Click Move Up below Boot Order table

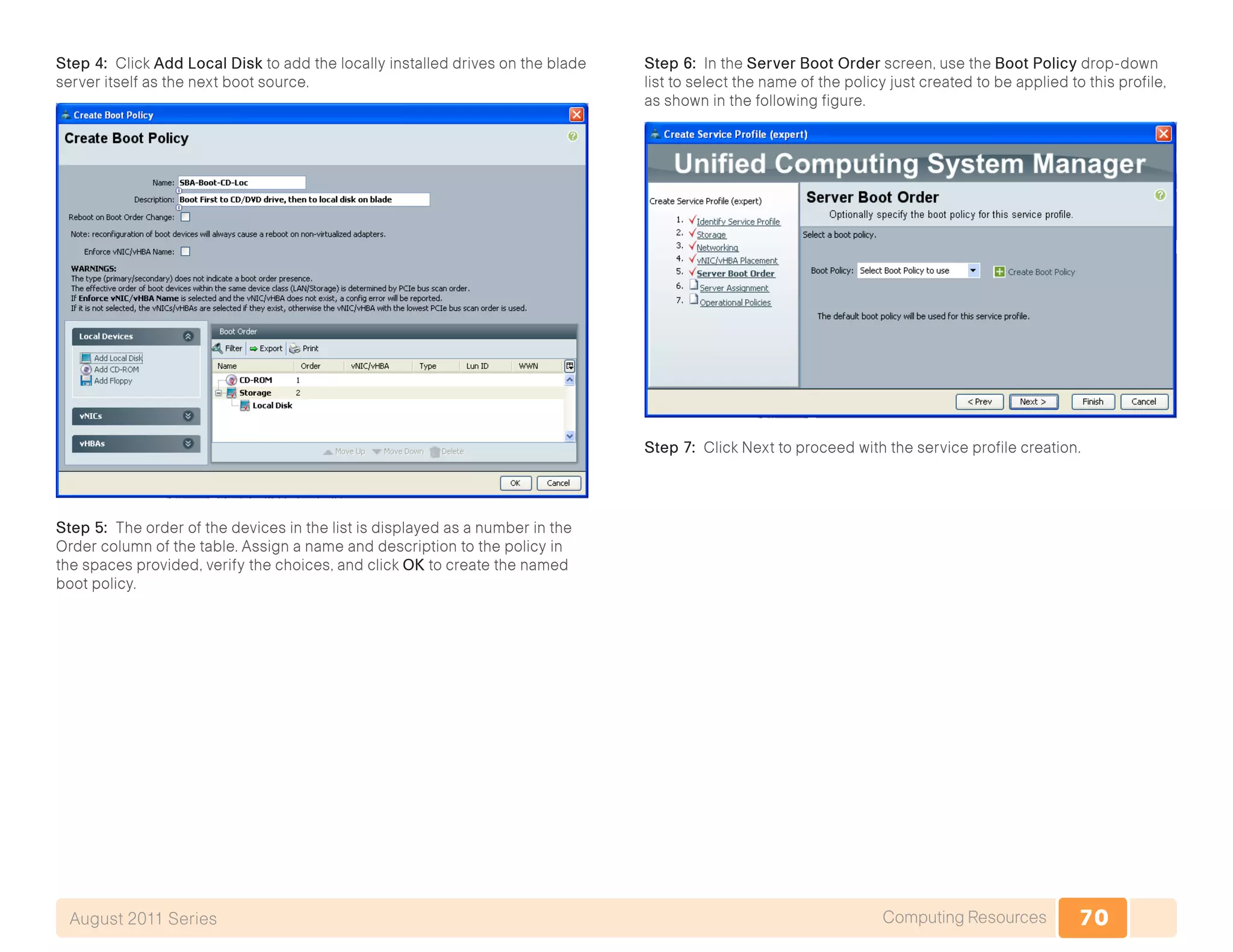(x=344, y=451)
